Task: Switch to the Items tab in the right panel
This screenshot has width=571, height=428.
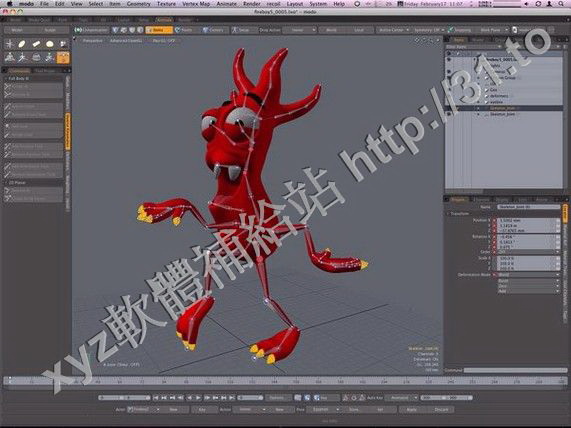Action: (x=459, y=40)
